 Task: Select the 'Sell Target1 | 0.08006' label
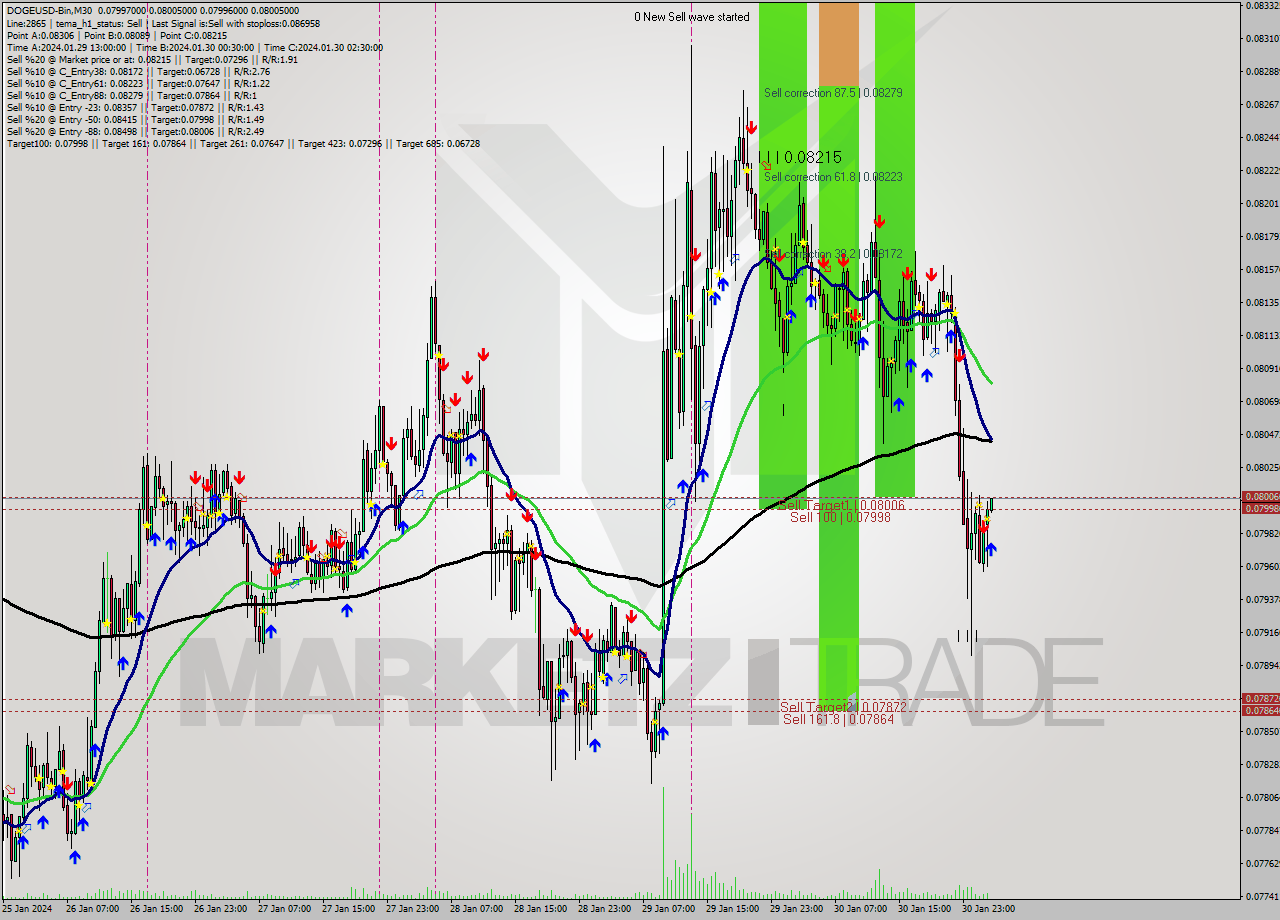click(x=840, y=506)
